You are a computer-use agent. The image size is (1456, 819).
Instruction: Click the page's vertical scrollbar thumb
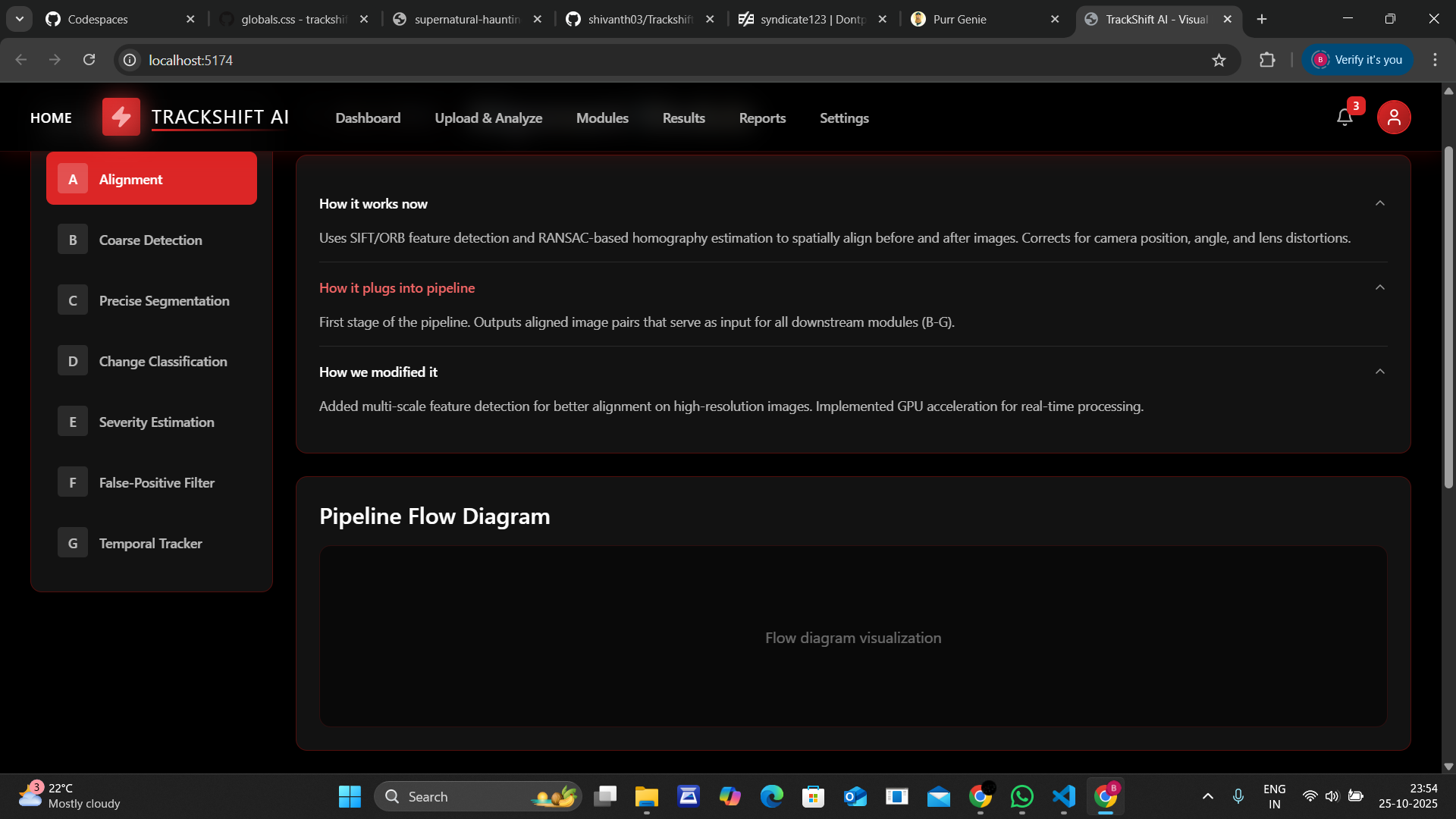(1448, 318)
